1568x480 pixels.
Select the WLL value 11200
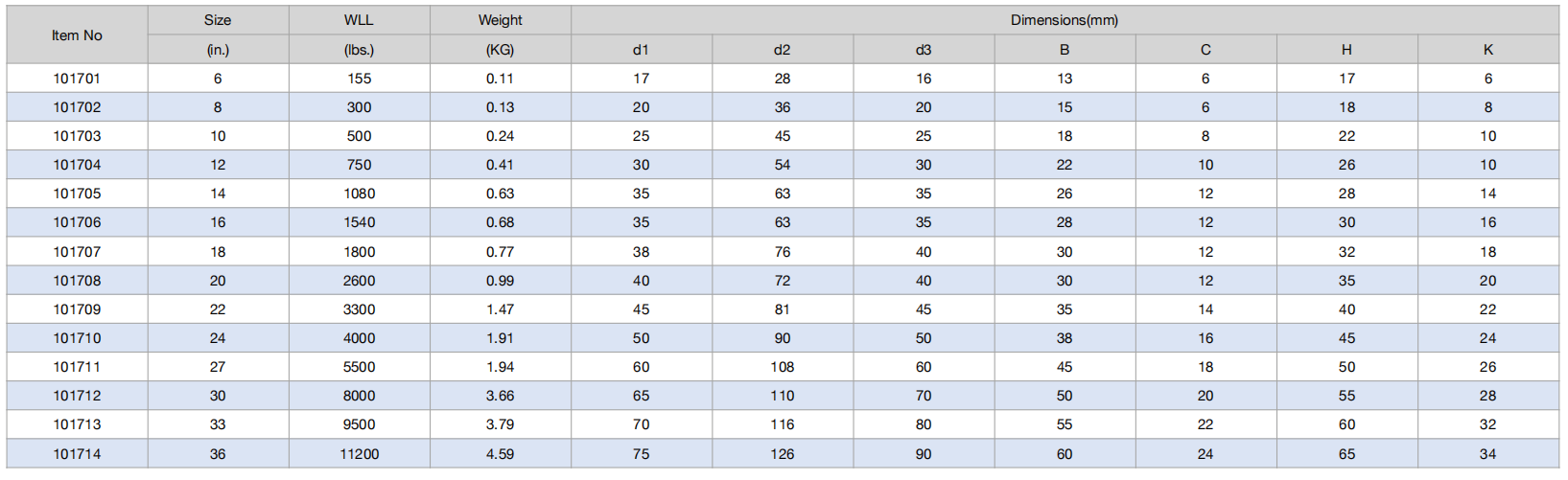pyautogui.click(x=360, y=454)
